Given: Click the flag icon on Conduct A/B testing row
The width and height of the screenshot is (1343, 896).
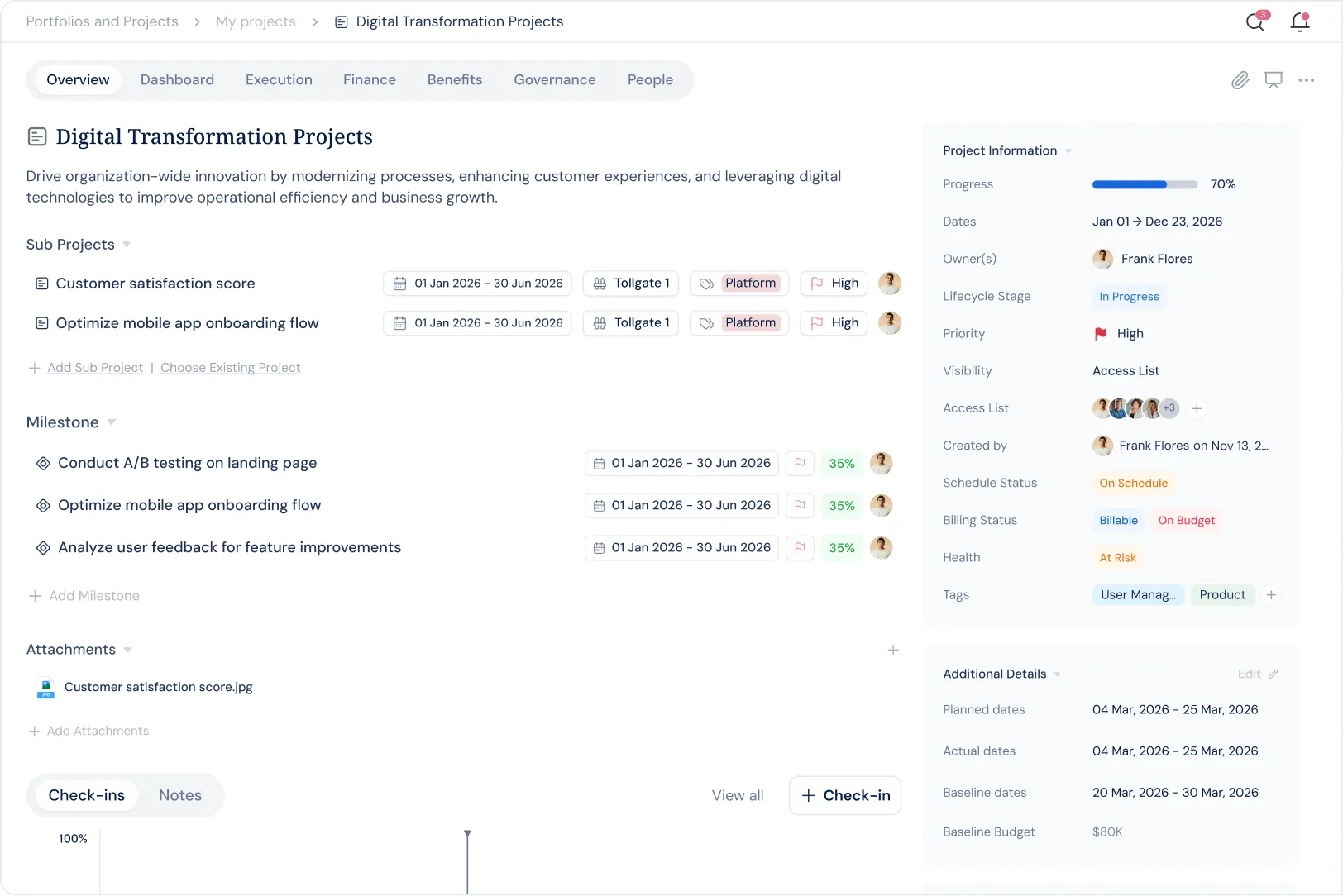Looking at the screenshot, I should tap(800, 464).
